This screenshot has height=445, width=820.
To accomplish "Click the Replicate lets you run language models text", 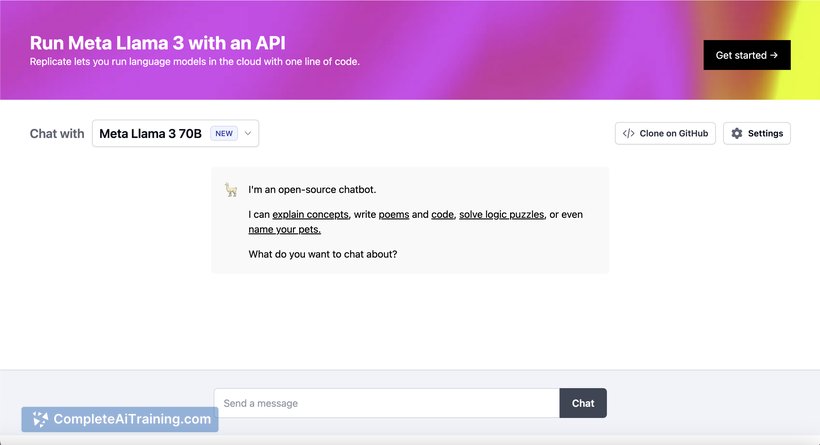I will pyautogui.click(x=195, y=62).
